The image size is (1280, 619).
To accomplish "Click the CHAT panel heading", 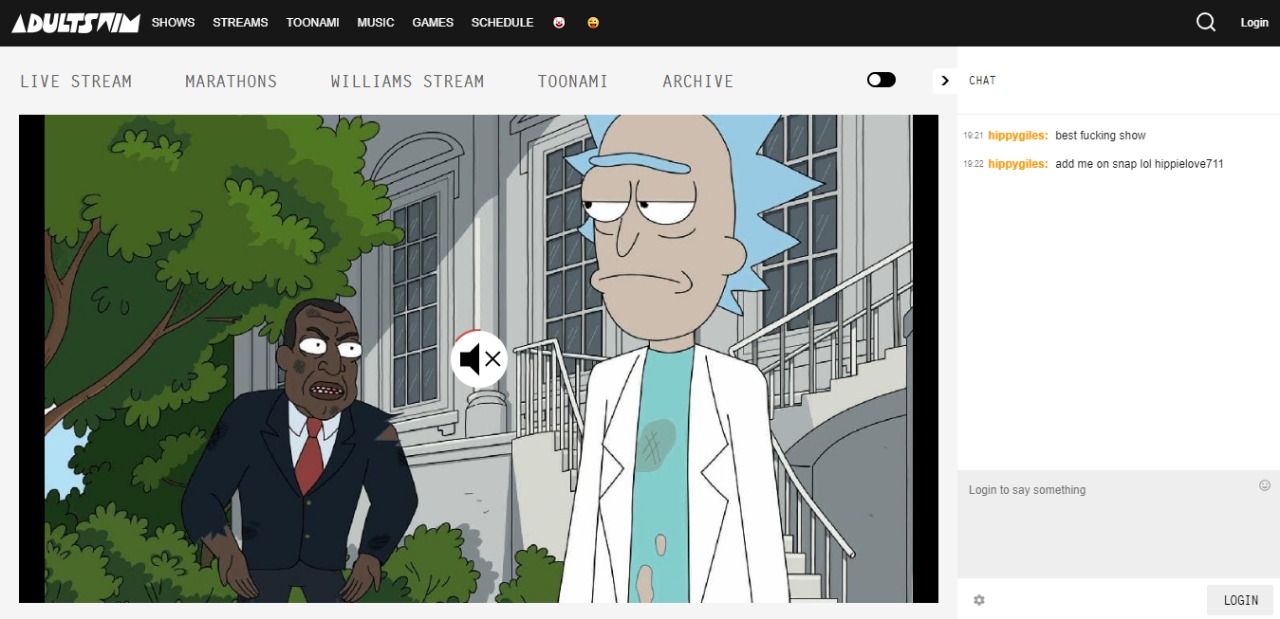I will pos(982,80).
